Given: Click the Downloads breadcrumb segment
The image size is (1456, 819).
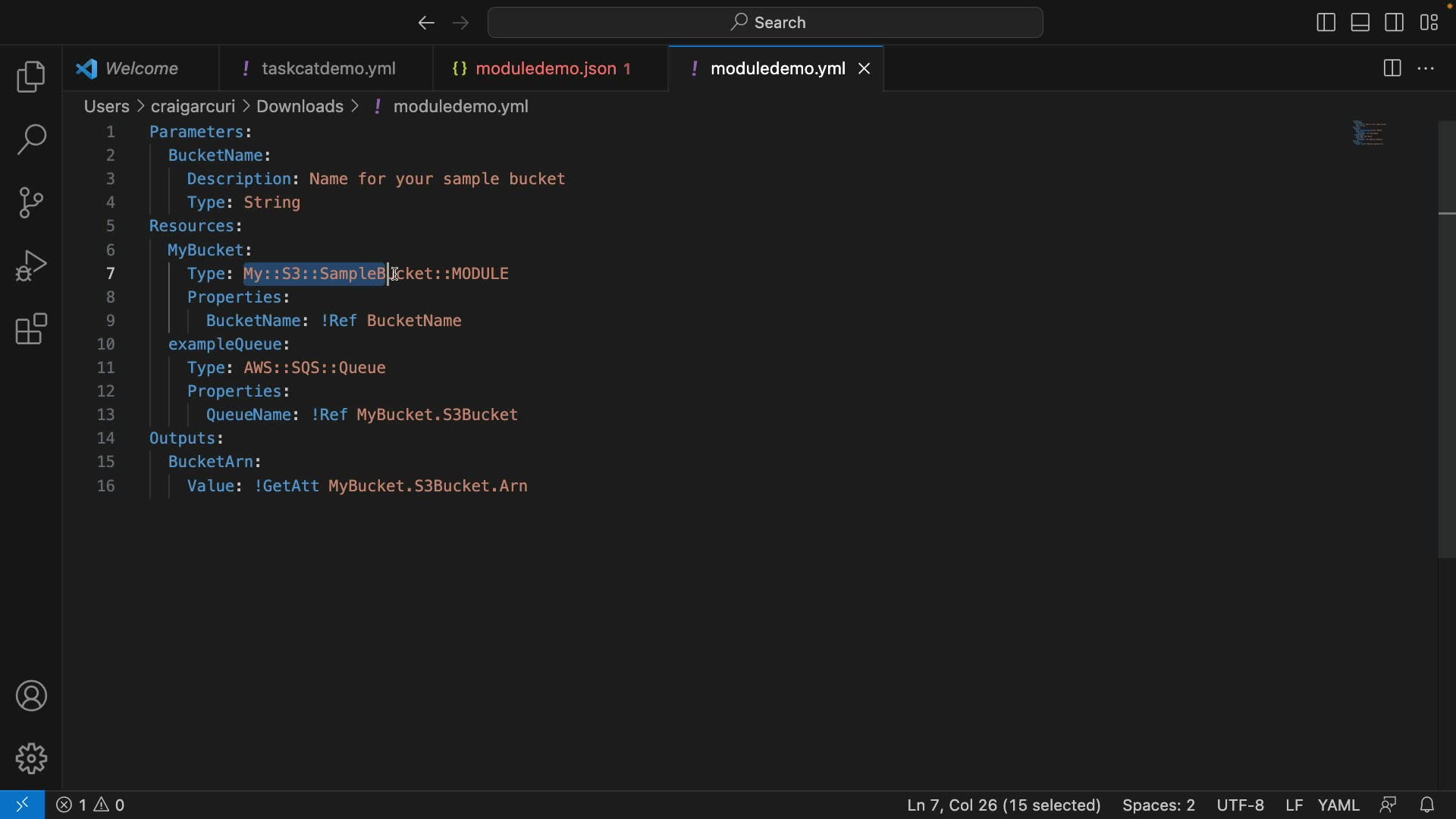Looking at the screenshot, I should point(300,106).
